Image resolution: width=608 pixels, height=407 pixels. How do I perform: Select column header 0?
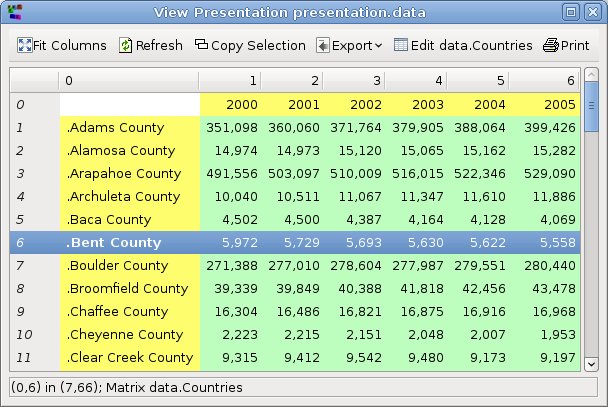[x=129, y=81]
